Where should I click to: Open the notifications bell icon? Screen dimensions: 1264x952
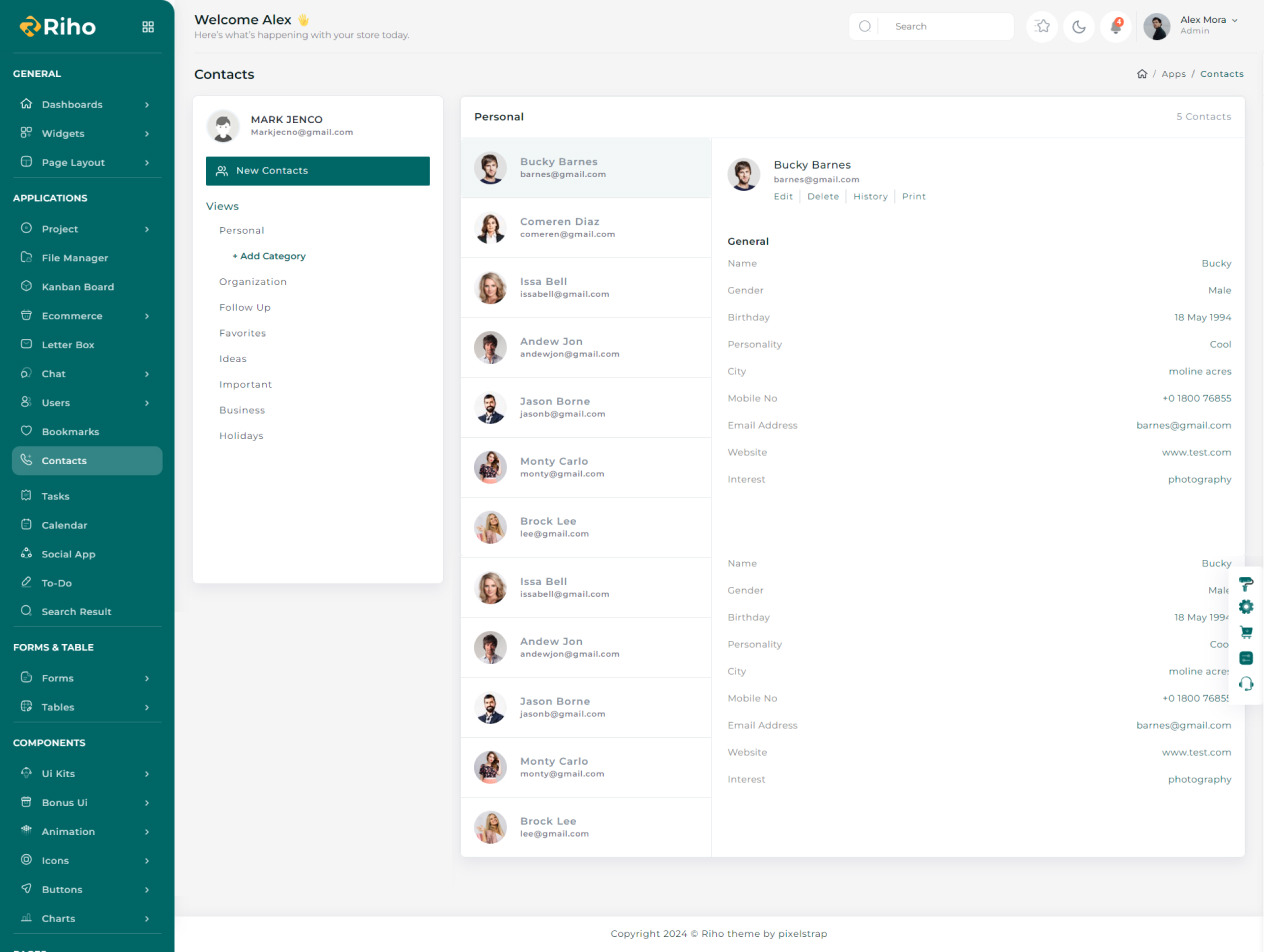(x=1116, y=27)
